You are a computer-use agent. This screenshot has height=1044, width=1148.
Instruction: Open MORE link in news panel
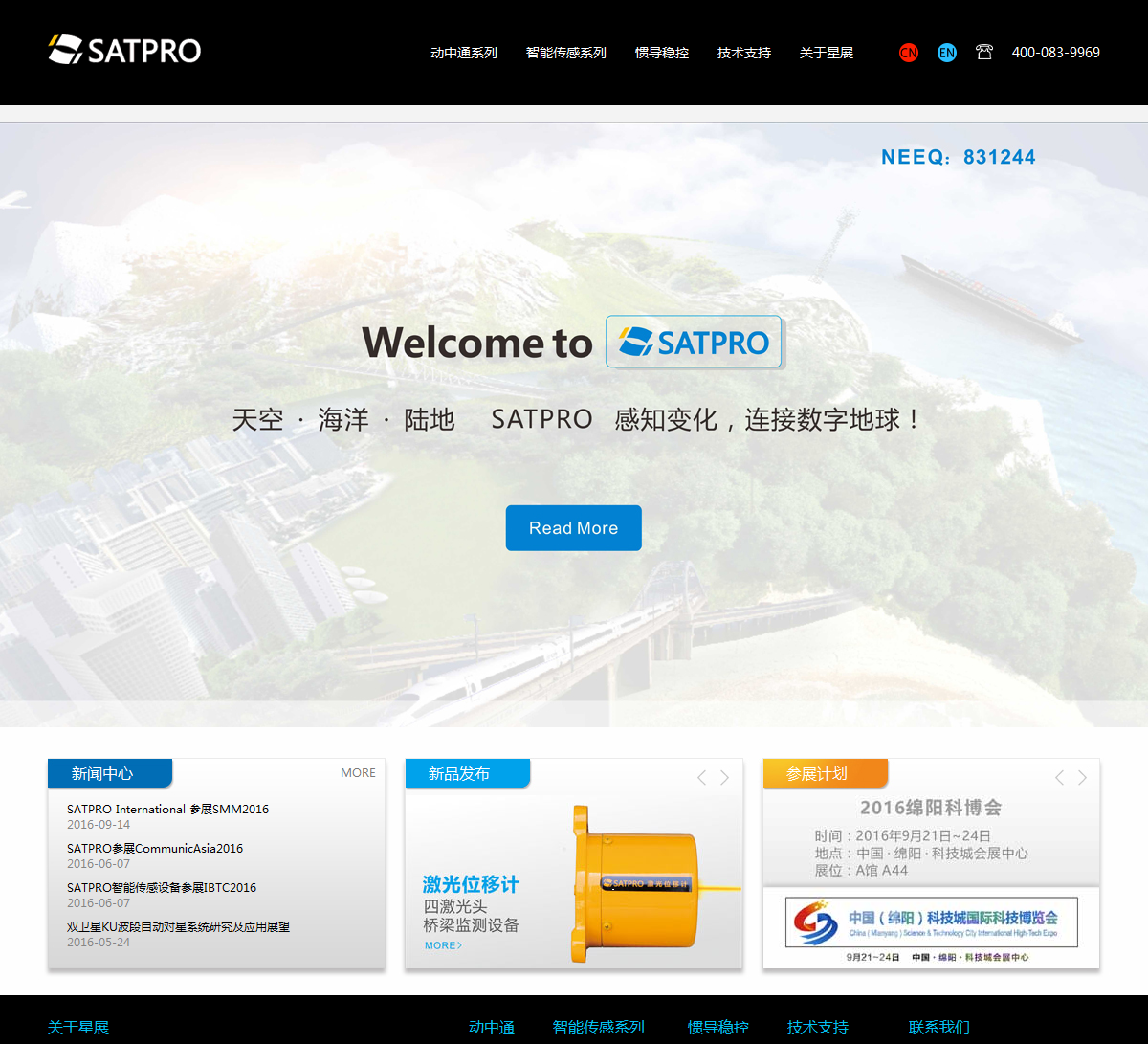pyautogui.click(x=358, y=773)
